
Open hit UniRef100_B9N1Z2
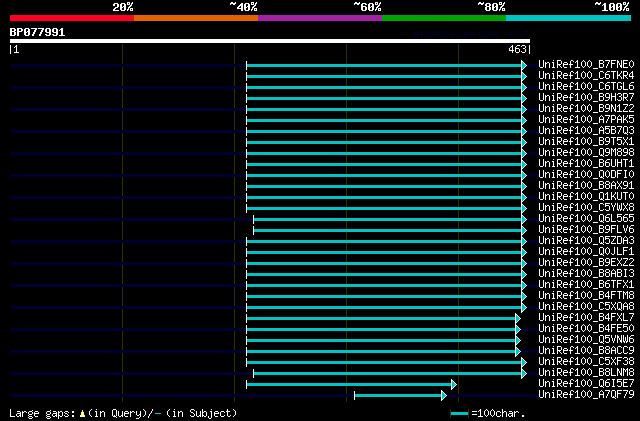(x=586, y=109)
